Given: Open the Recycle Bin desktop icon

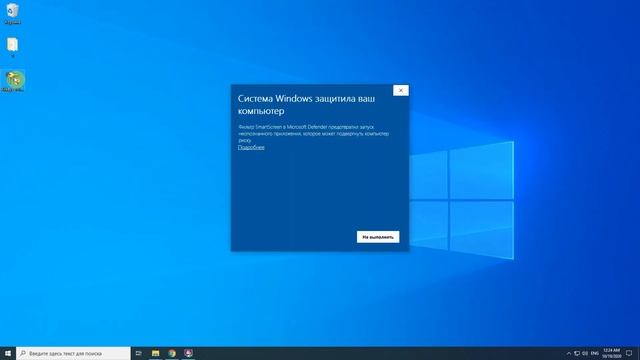Looking at the screenshot, I should click(x=12, y=13).
